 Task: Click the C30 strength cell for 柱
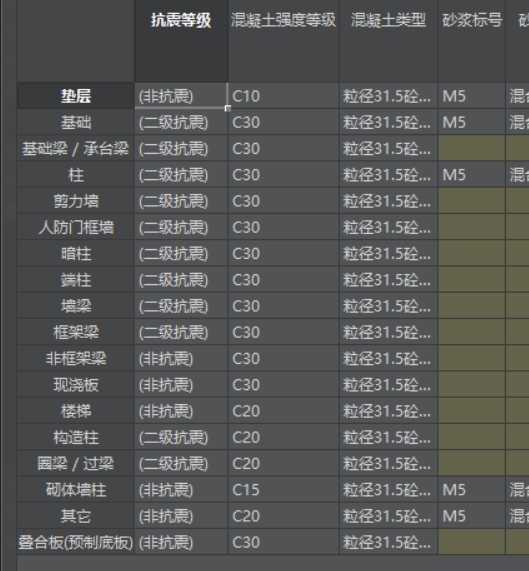click(x=284, y=174)
